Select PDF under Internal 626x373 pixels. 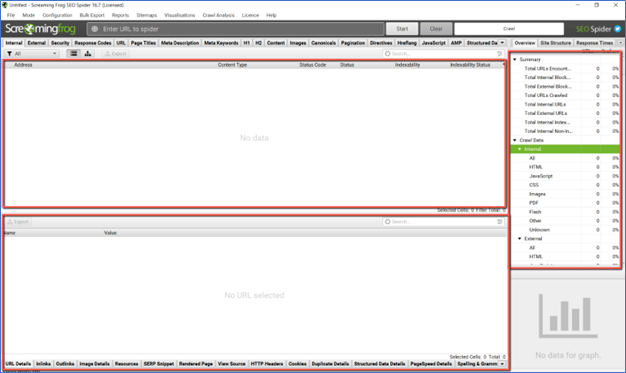click(x=565, y=203)
